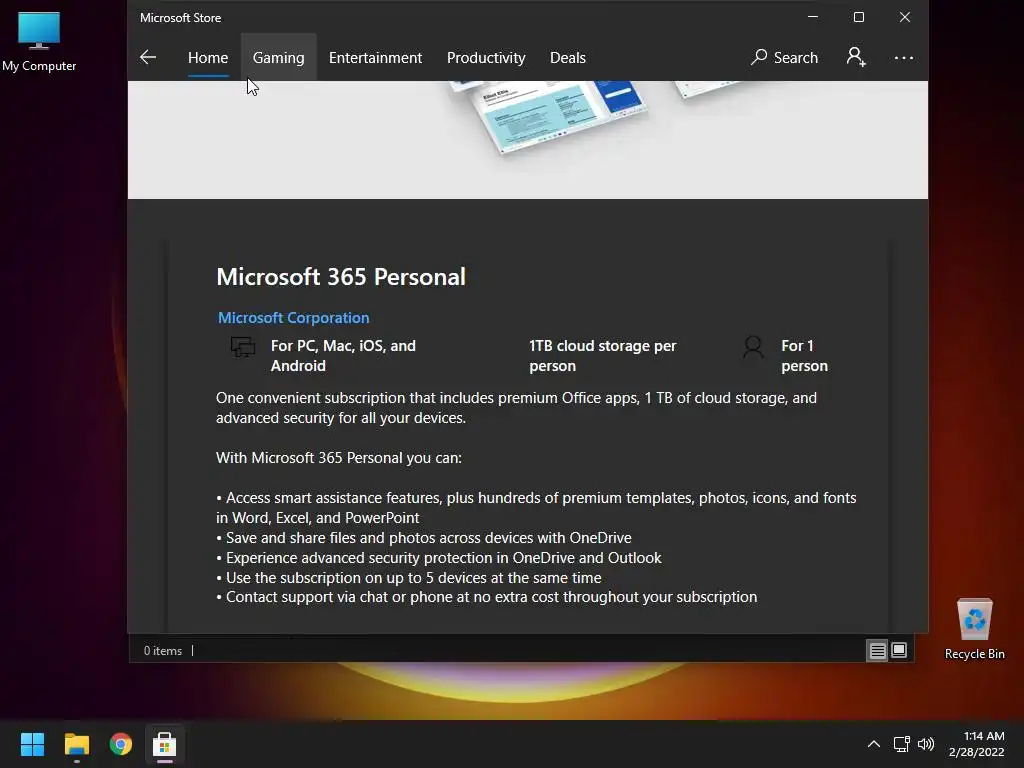The width and height of the screenshot is (1024, 768).
Task: Open the Home tab
Action: [x=208, y=57]
